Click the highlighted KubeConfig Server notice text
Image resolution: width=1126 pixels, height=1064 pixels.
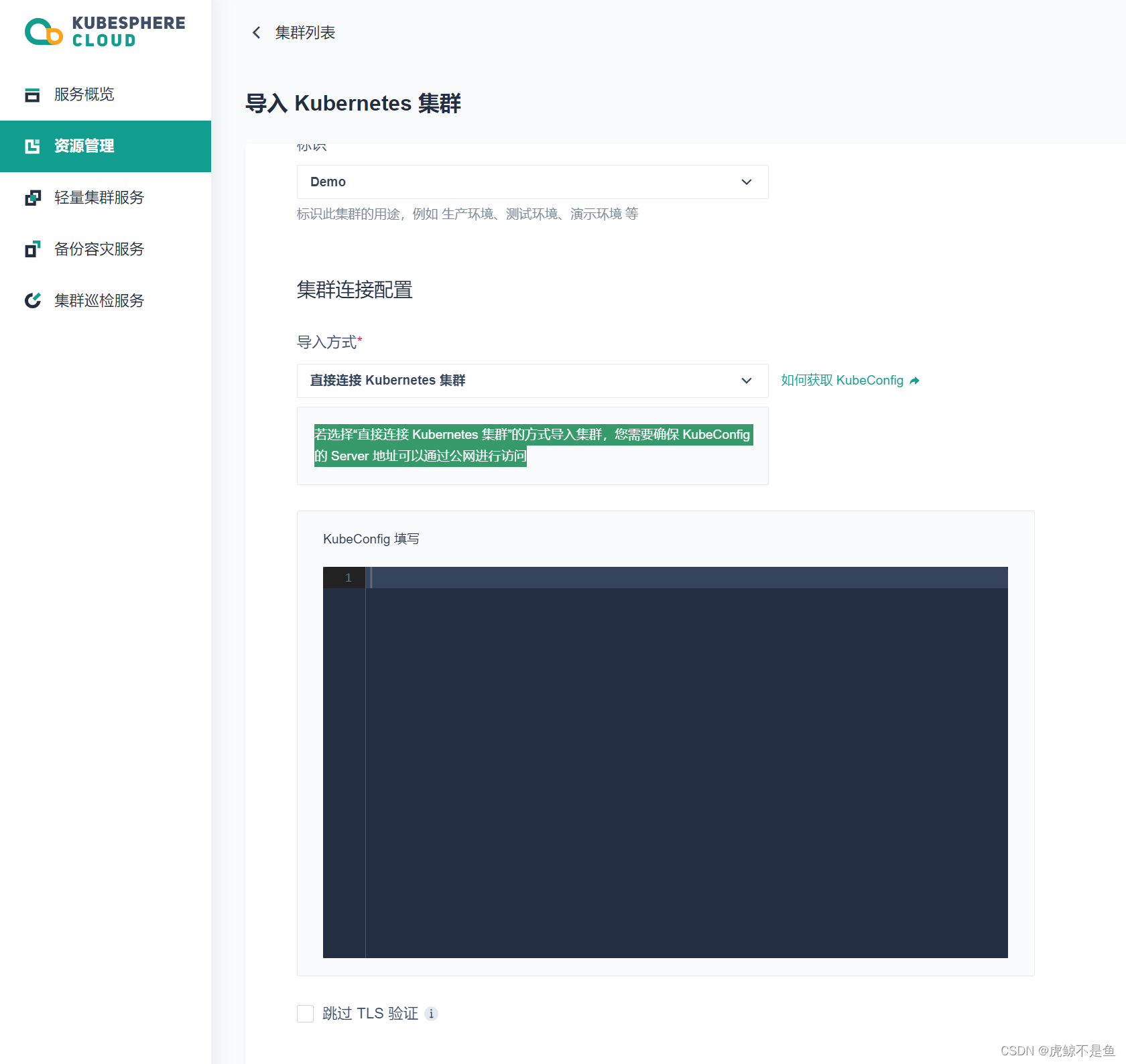click(x=534, y=446)
